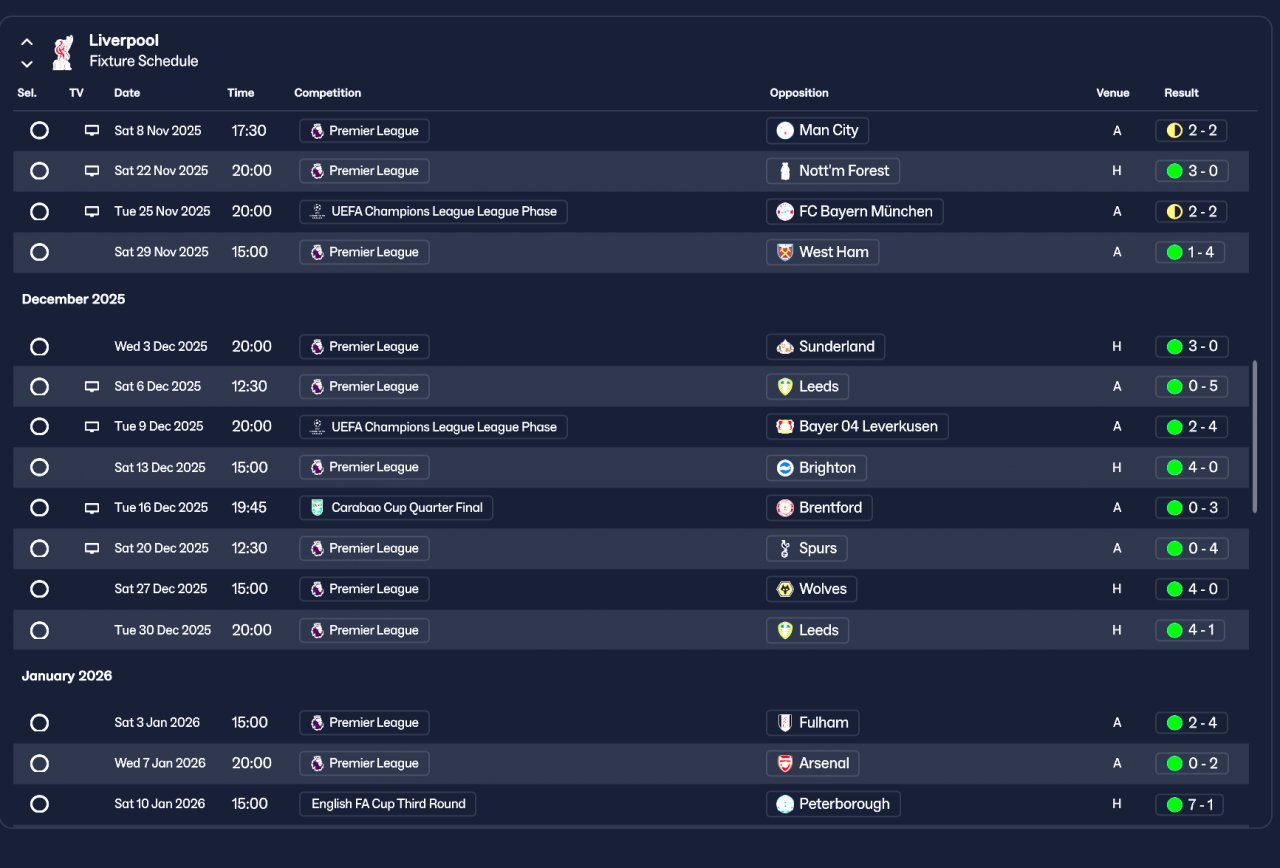Click the down chevron beside Fixture Schedule
This screenshot has width=1280, height=868.
(x=27, y=64)
